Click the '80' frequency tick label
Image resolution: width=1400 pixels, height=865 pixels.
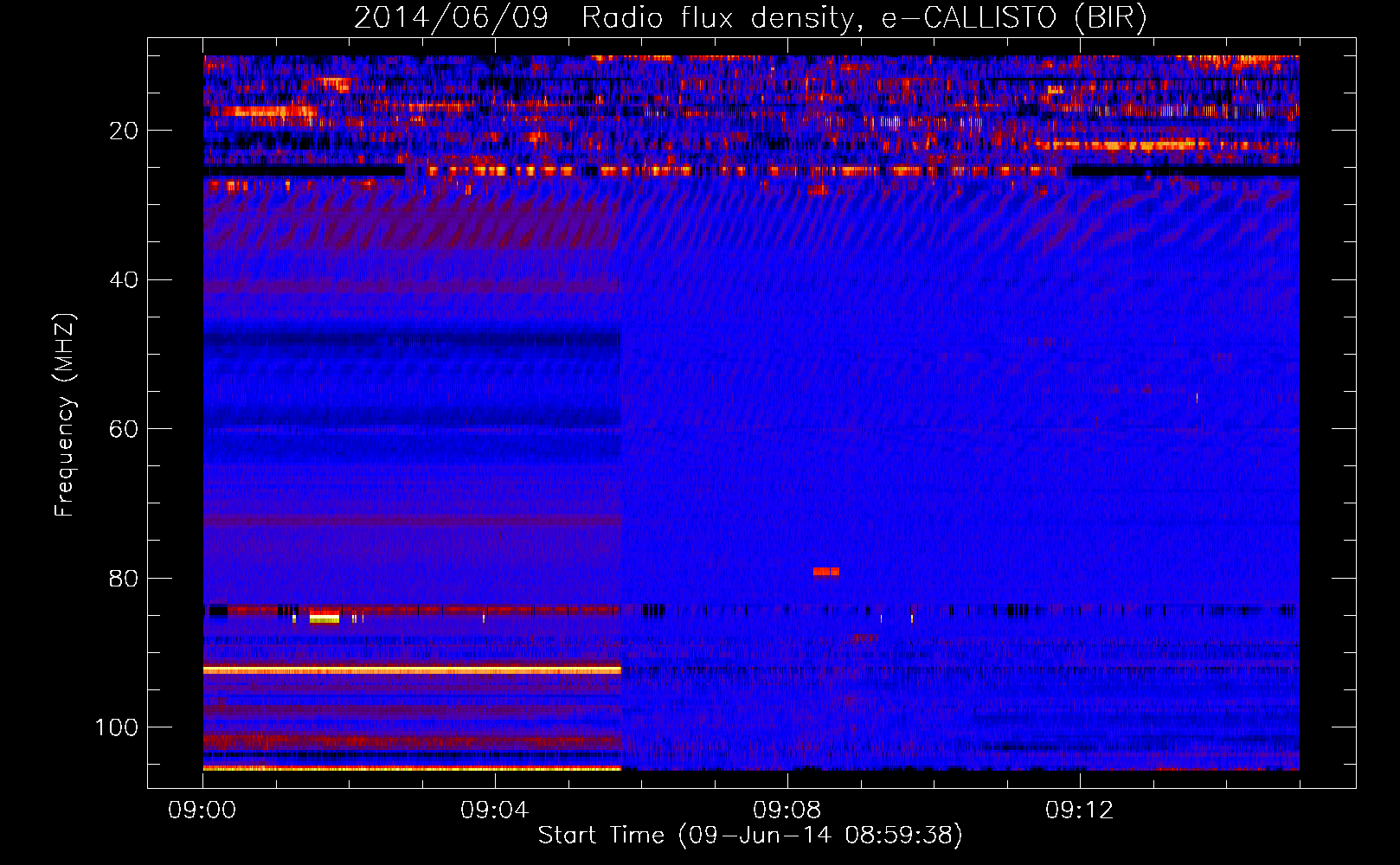124,579
